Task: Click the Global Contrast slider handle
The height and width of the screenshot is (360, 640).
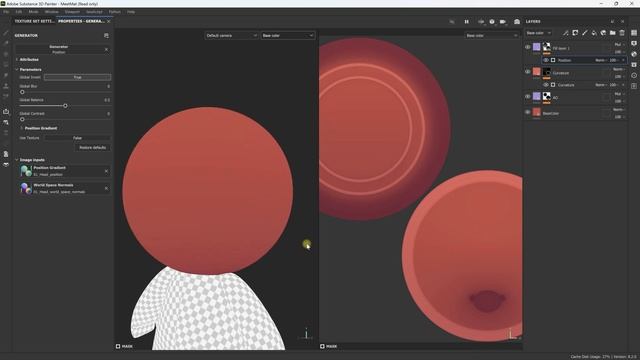Action: pyautogui.click(x=22, y=119)
